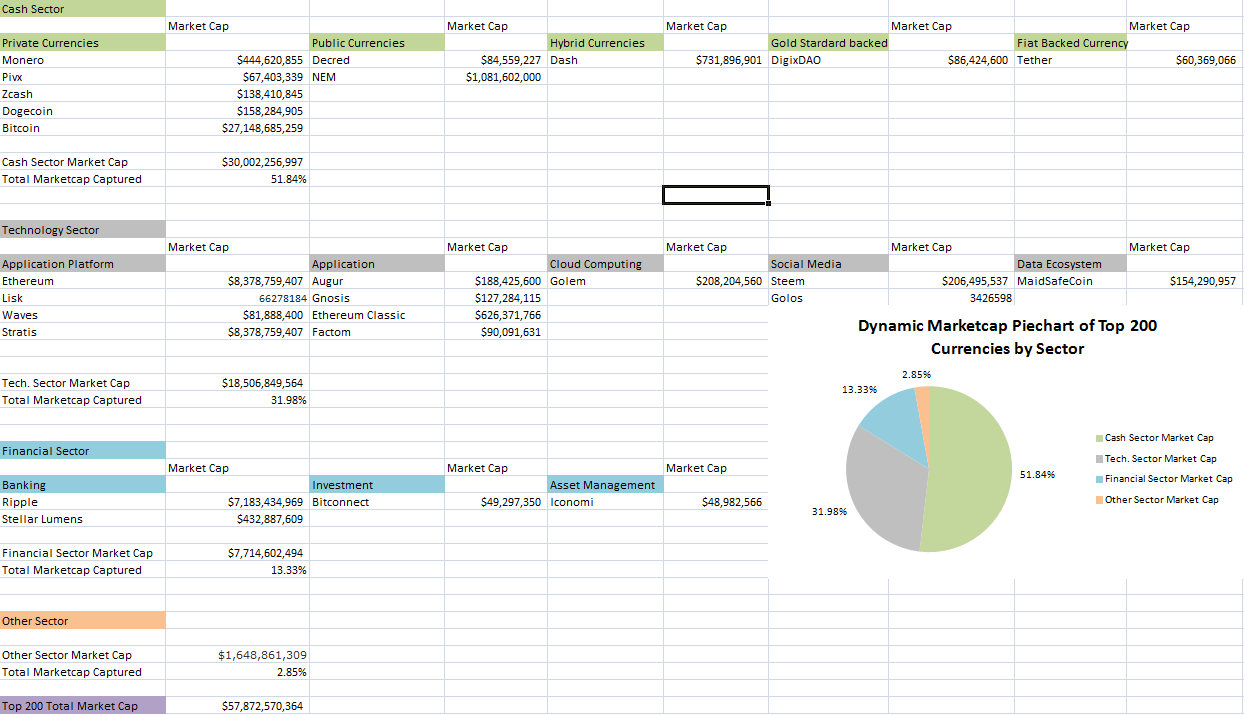
Task: Click the Banking header cell
Action: click(83, 485)
